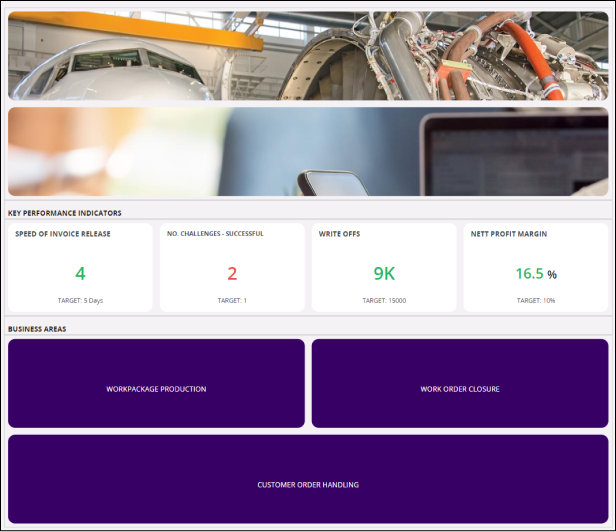Open the Work Order Closure tile

tap(460, 389)
